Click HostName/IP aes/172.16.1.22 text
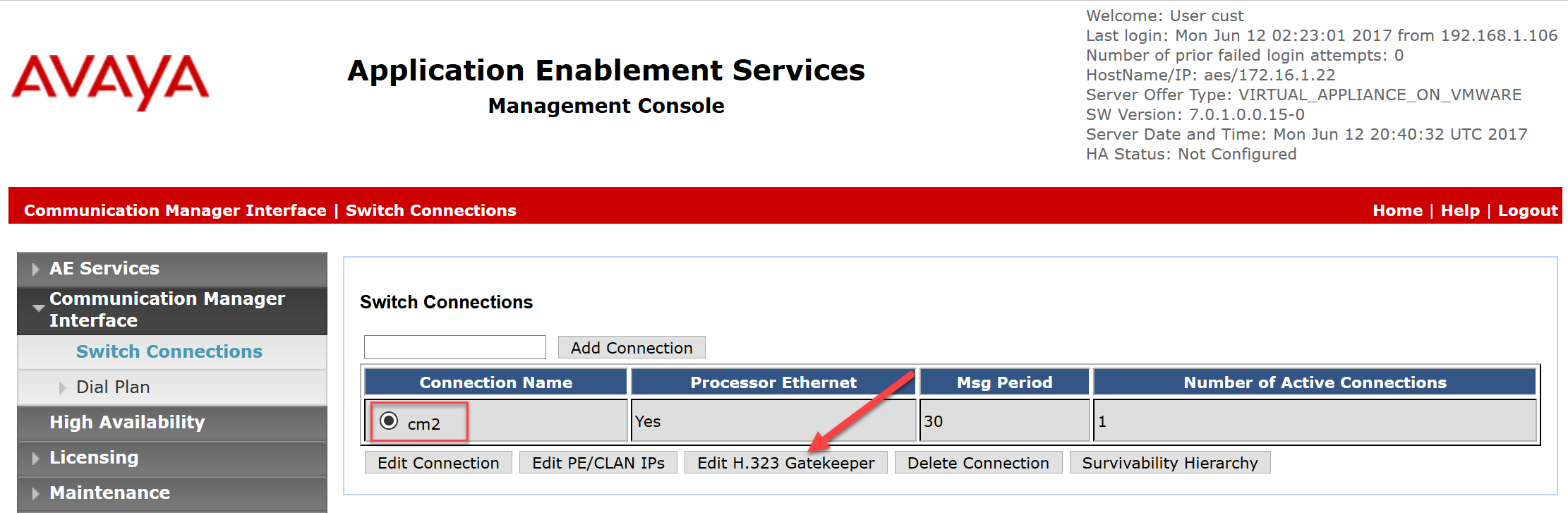This screenshot has height=513, width=1568. point(1211,75)
